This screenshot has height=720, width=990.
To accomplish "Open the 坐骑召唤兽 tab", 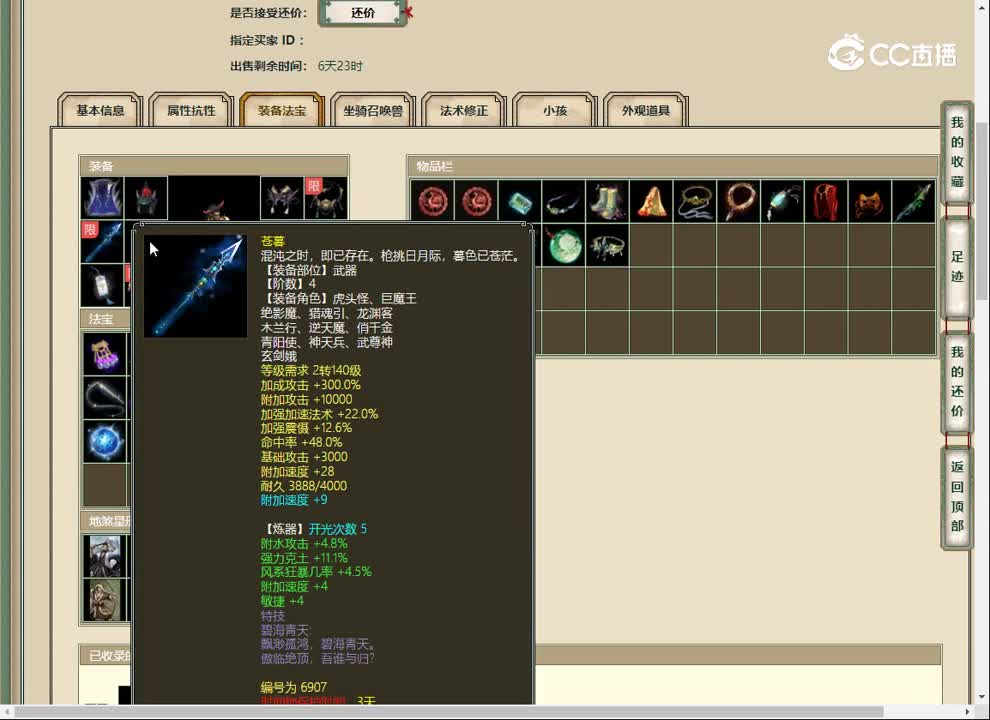I will pyautogui.click(x=373, y=110).
